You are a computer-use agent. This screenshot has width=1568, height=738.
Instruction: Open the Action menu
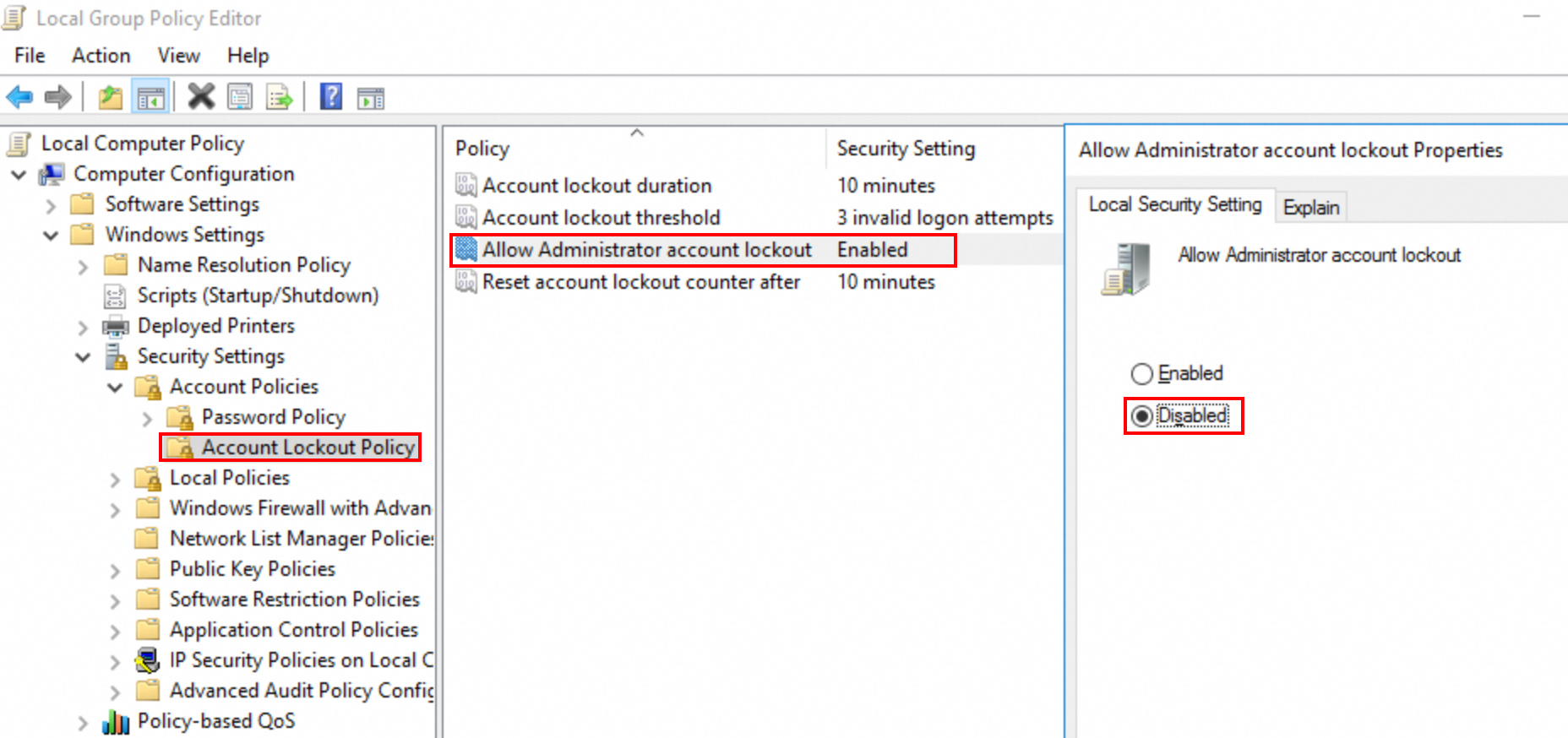tap(101, 56)
